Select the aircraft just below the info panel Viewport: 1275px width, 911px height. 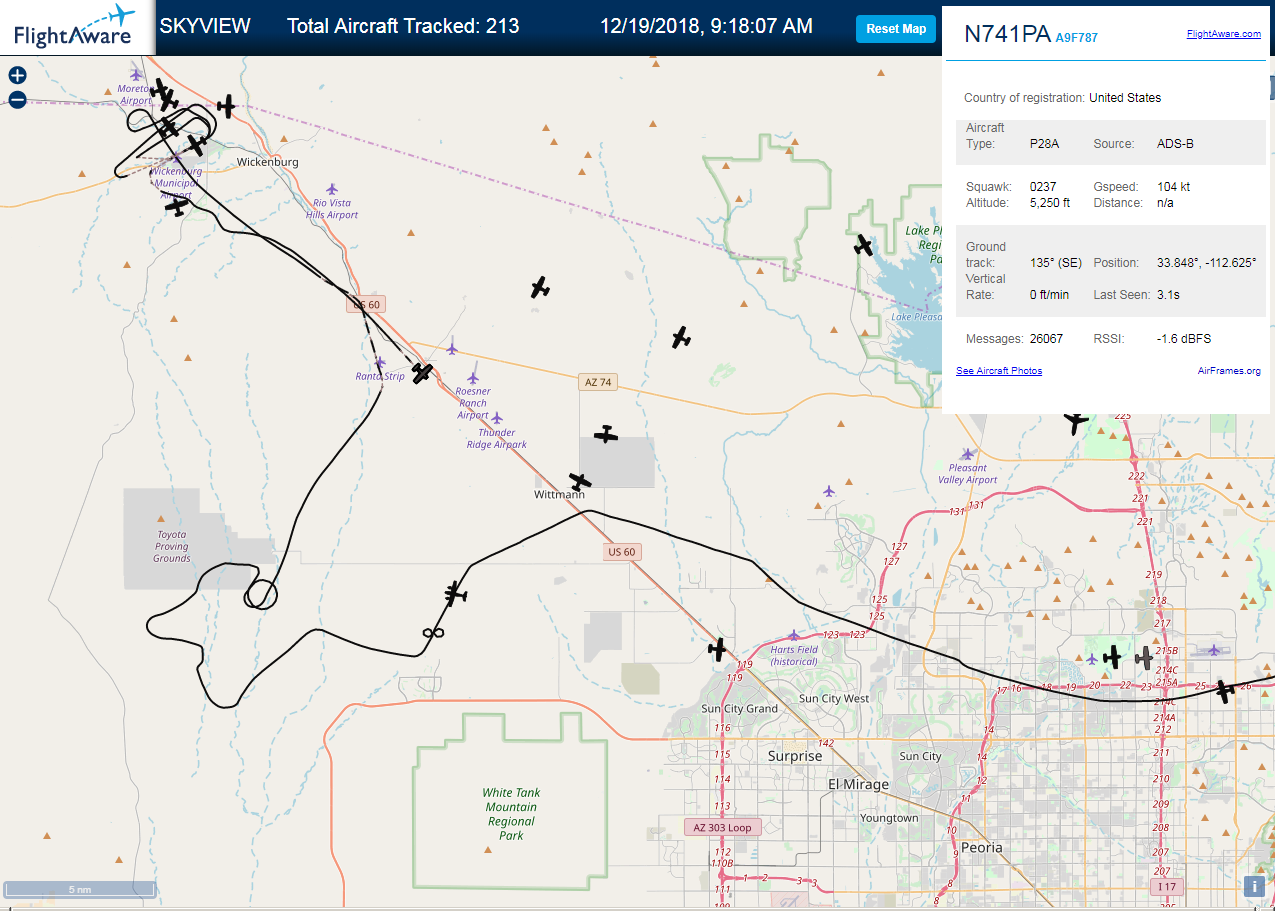click(x=1076, y=422)
